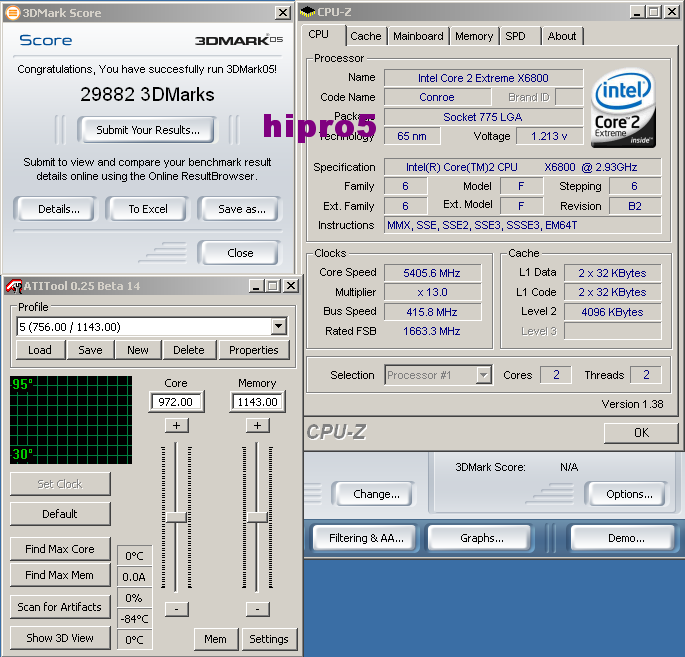Decrease Core clock with minus button
This screenshot has height=657, width=685.
tap(176, 609)
